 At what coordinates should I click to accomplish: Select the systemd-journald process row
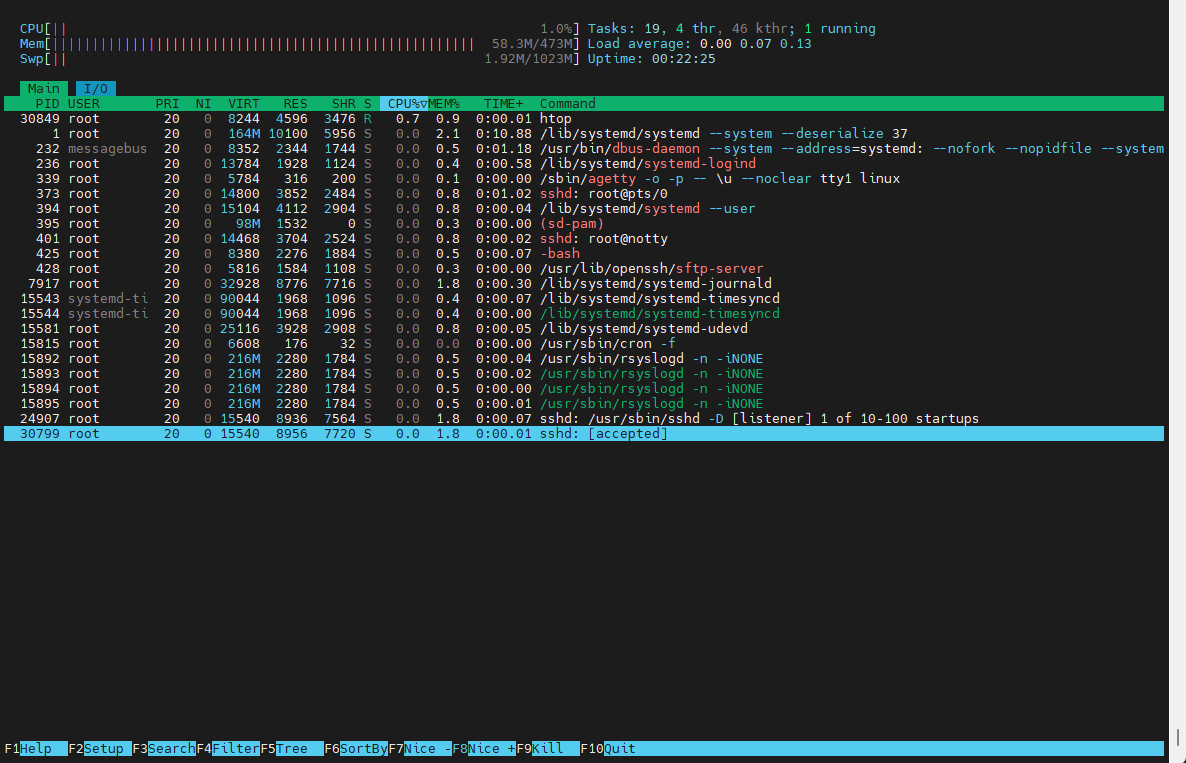584,284
